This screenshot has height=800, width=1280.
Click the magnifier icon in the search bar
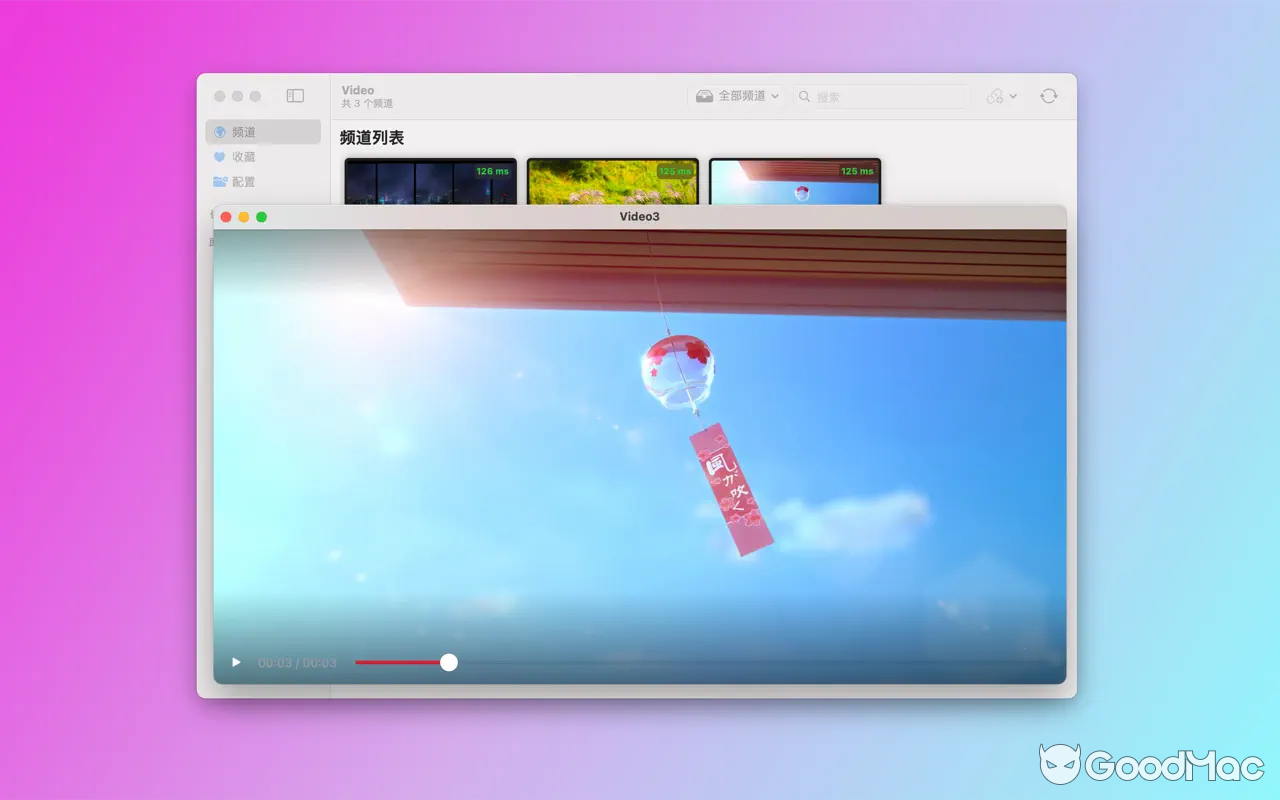(x=804, y=96)
